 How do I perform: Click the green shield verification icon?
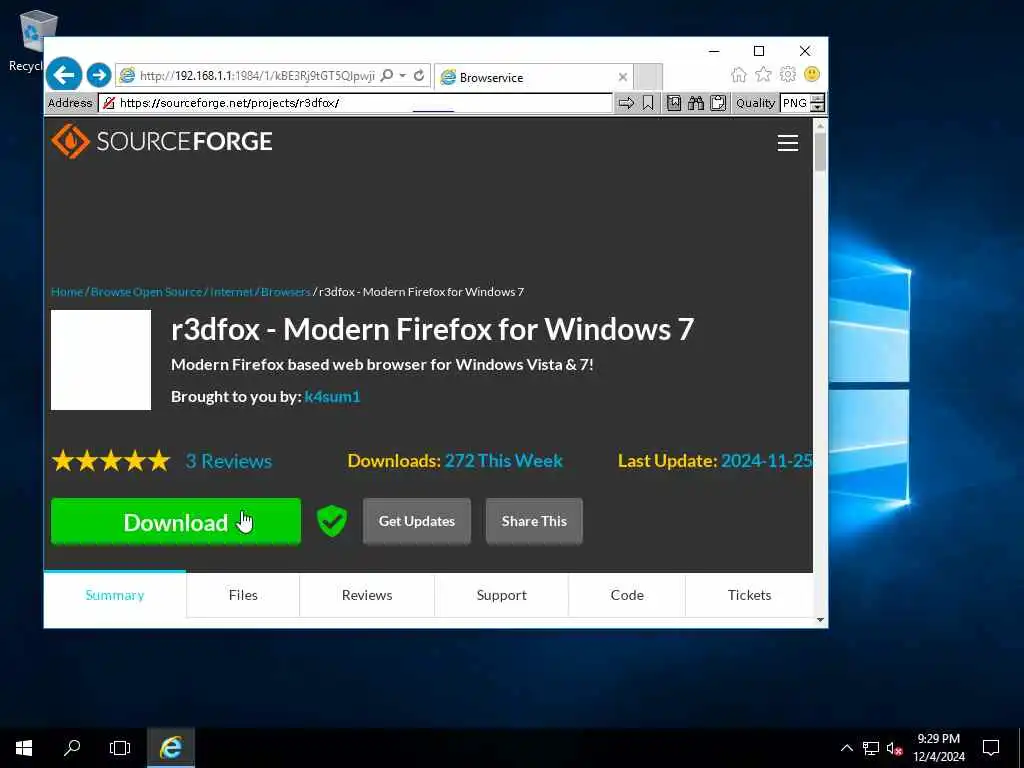(x=332, y=521)
